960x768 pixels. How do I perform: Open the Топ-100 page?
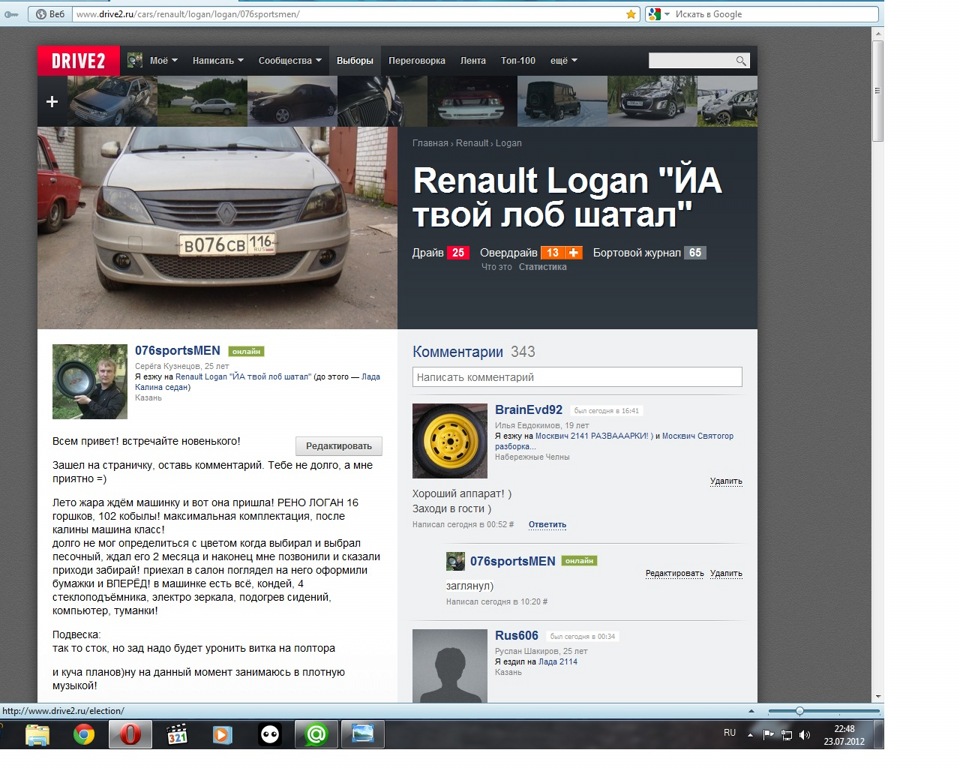click(518, 61)
